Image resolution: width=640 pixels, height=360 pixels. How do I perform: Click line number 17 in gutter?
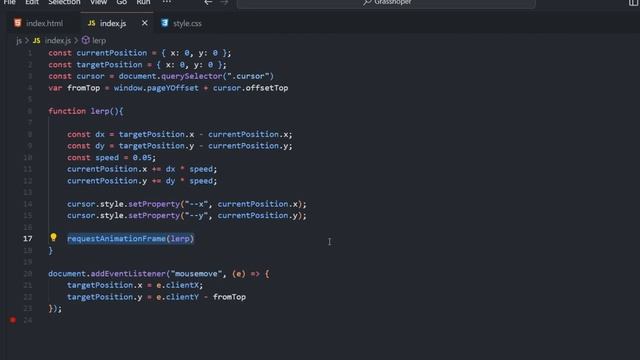[x=27, y=238]
